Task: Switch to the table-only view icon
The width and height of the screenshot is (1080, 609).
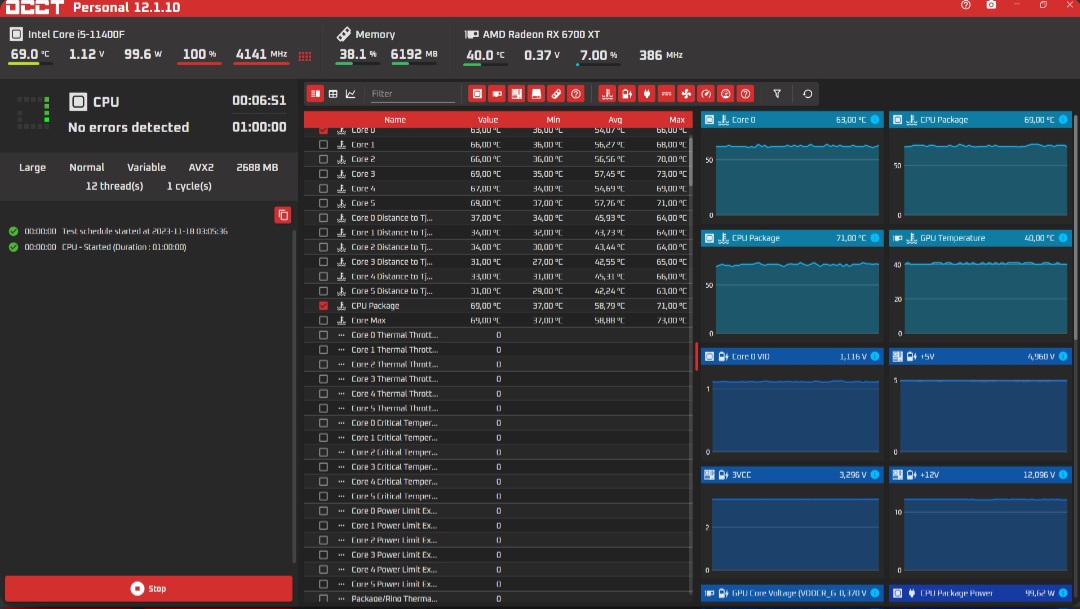Action: tap(333, 94)
